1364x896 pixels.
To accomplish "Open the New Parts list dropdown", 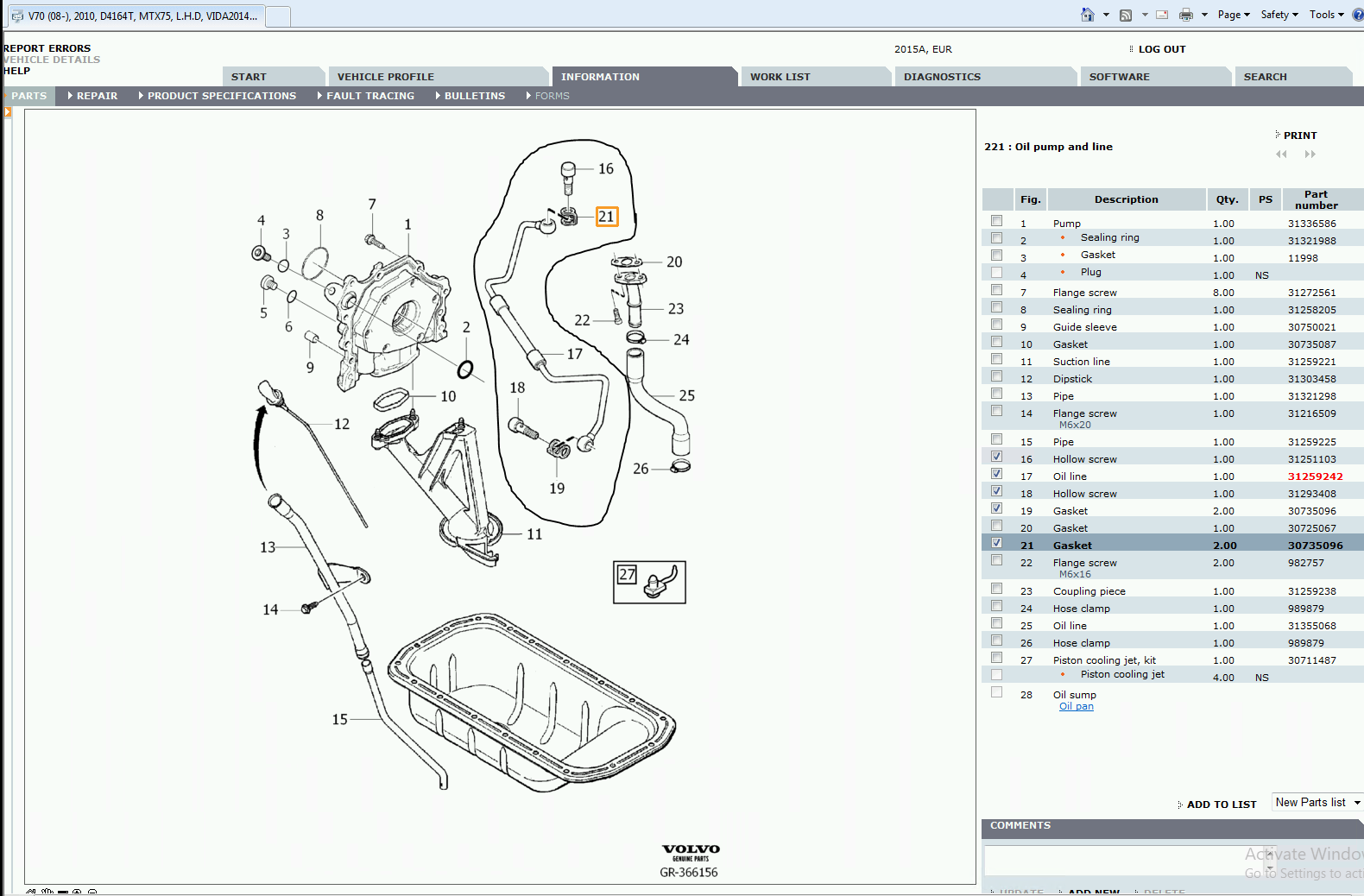I will coord(1317,803).
